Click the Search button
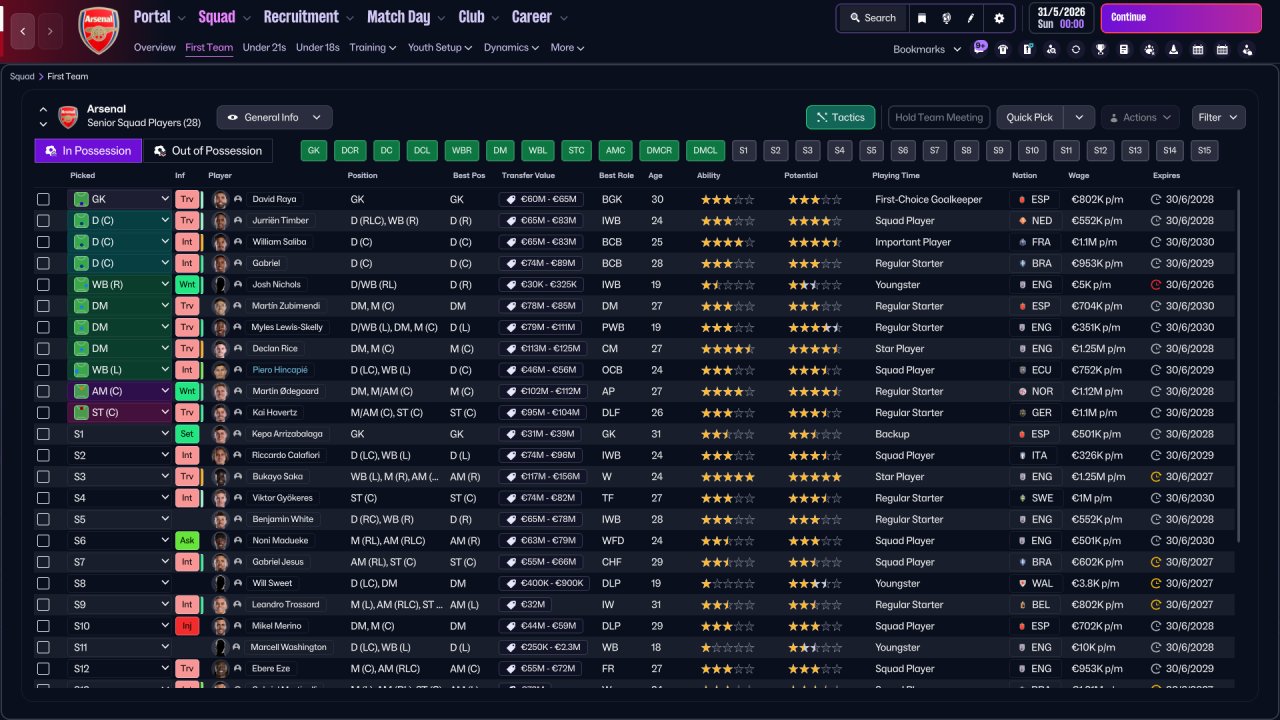1280x720 pixels. pos(873,18)
